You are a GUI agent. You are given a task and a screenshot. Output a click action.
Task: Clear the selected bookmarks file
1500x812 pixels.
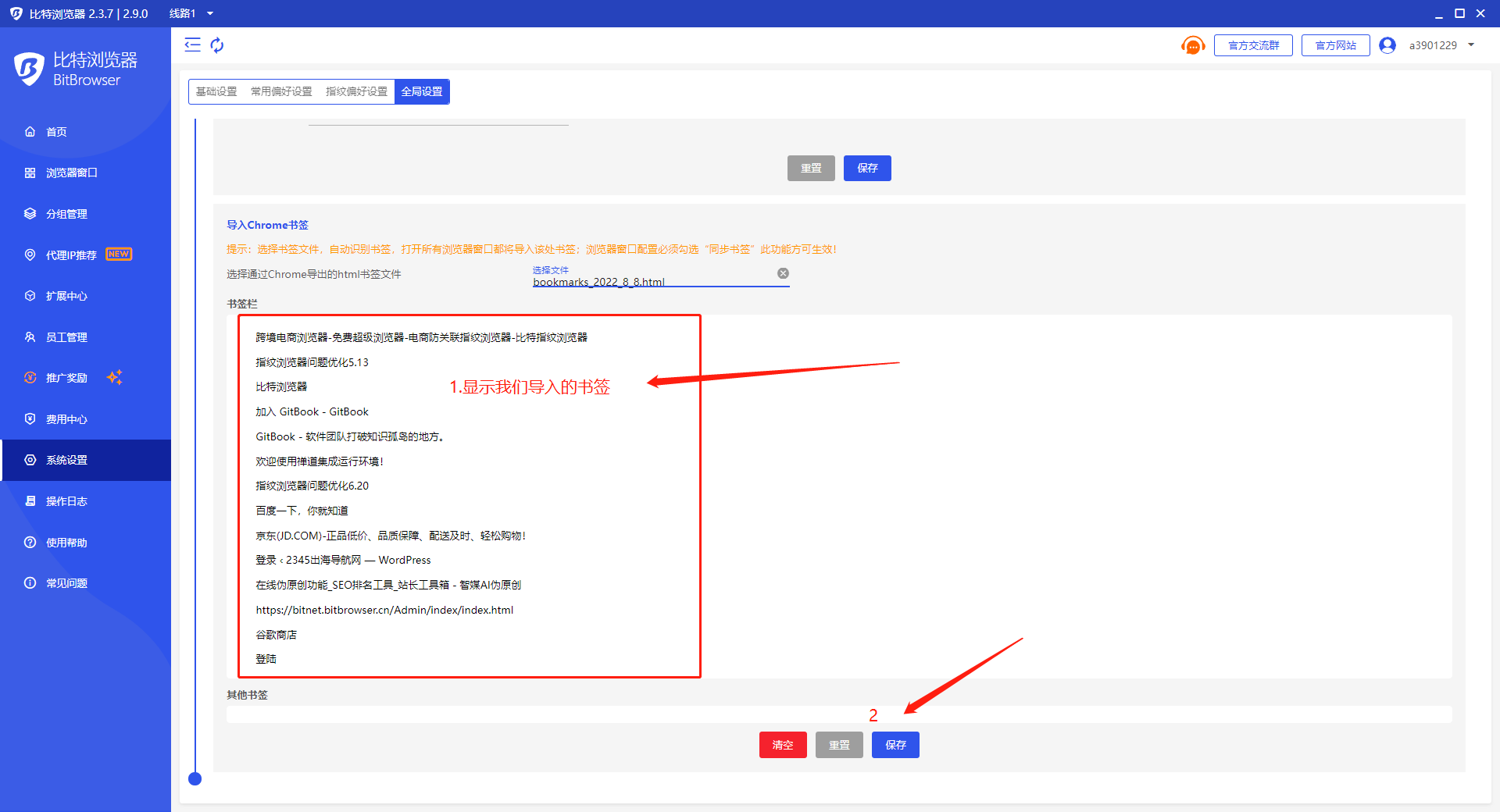pos(783,273)
